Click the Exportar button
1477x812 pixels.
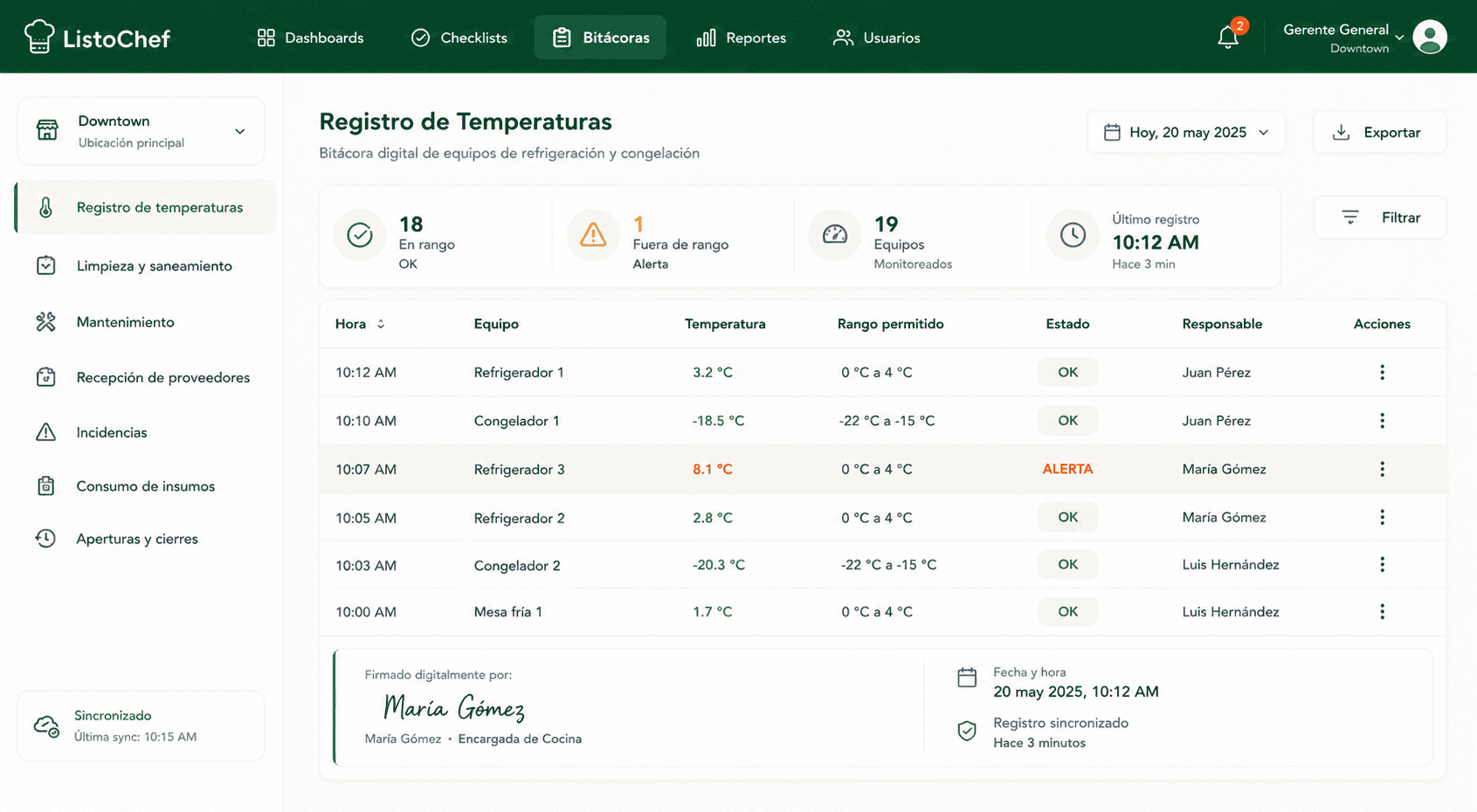pyautogui.click(x=1379, y=133)
